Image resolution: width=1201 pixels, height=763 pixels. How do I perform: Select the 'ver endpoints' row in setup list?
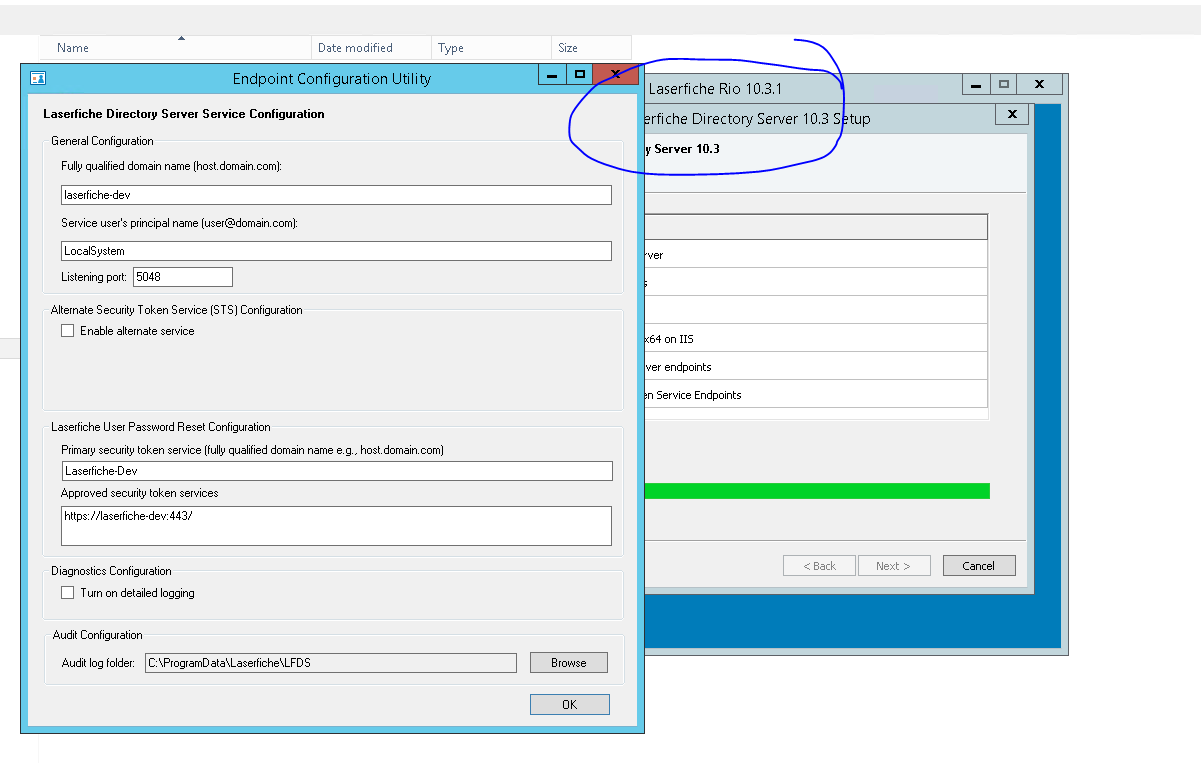coord(816,367)
